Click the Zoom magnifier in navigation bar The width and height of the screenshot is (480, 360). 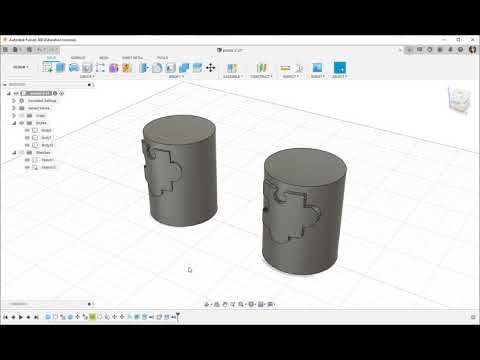click(241, 304)
